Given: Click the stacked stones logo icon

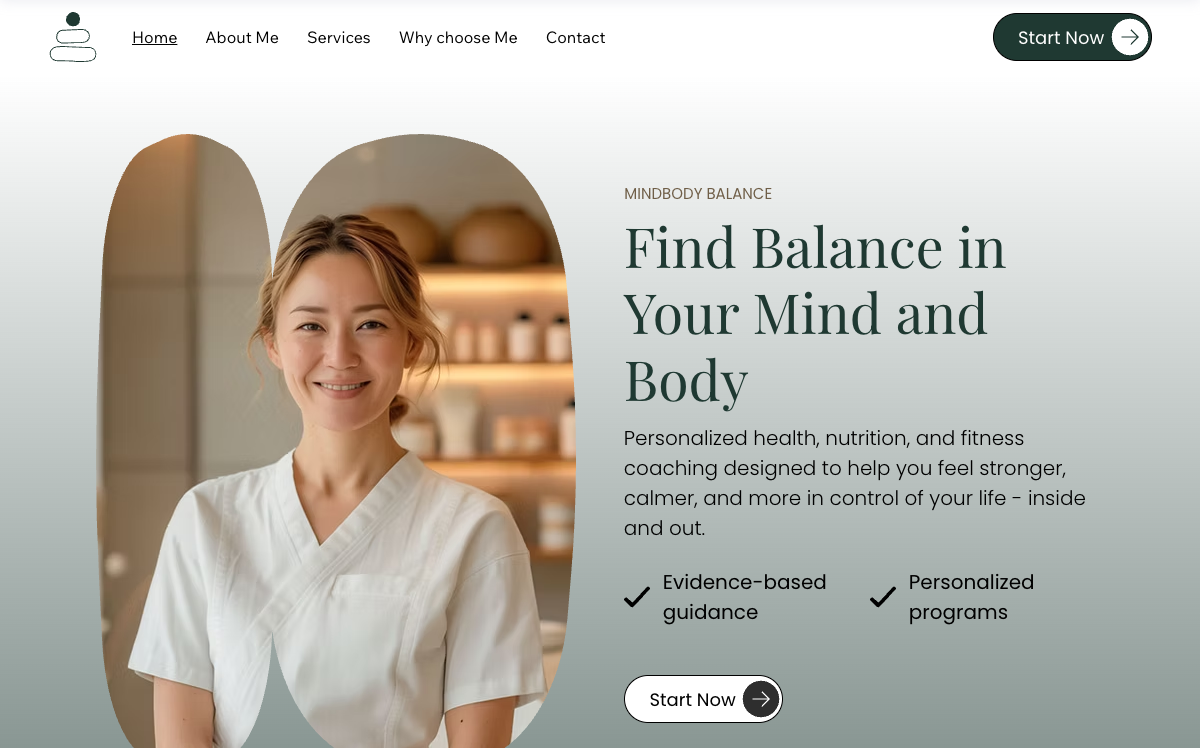Looking at the screenshot, I should click(x=73, y=37).
